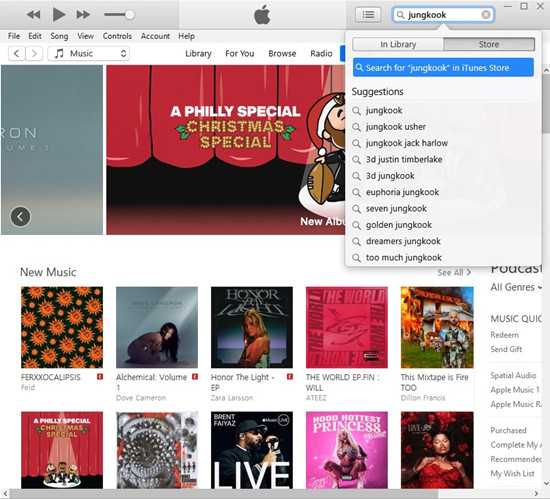Viewport: 550px width, 499px height.
Task: Open the Account menu
Action: click(x=155, y=36)
